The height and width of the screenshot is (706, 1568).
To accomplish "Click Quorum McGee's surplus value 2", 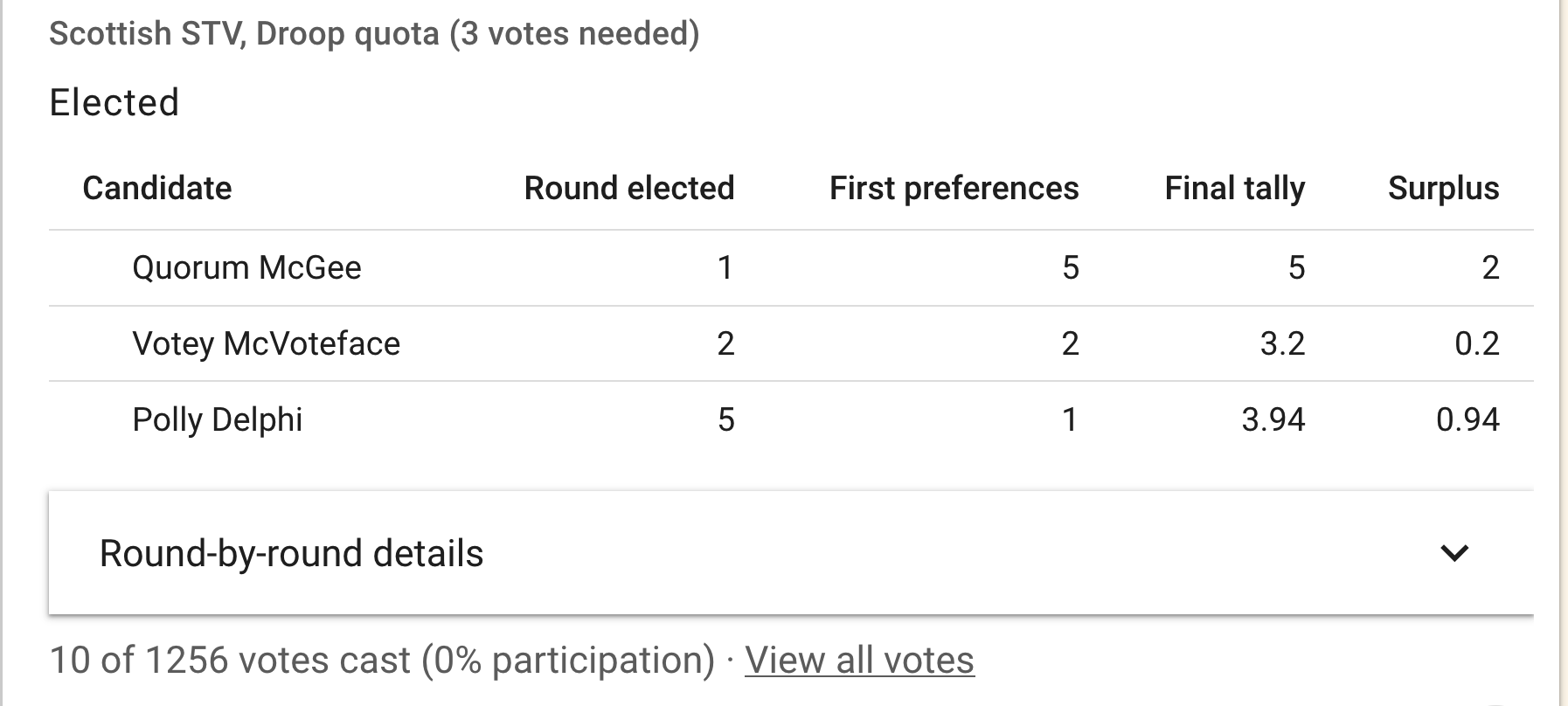I will 1491,267.
